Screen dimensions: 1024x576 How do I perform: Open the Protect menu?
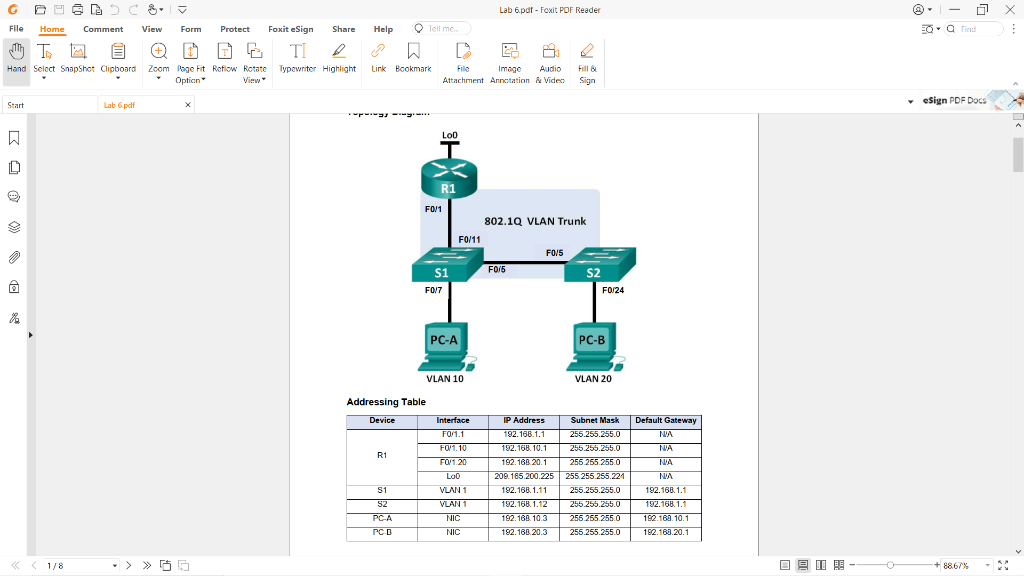tap(235, 29)
